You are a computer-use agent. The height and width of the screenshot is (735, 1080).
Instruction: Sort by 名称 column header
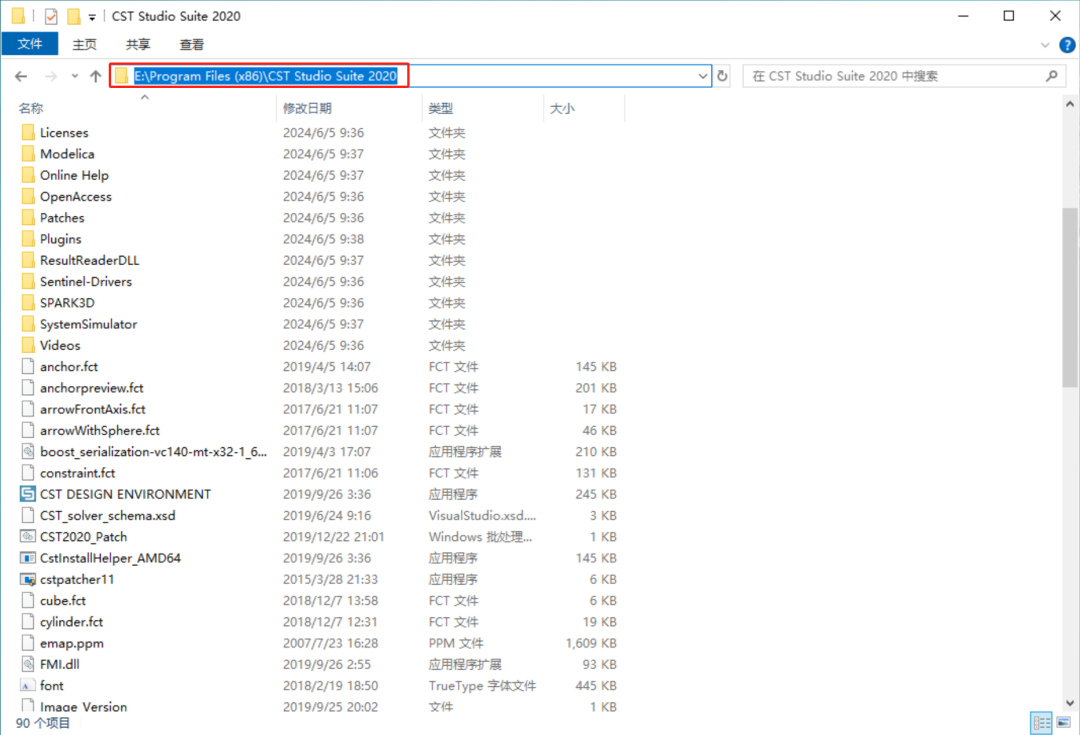[31, 108]
